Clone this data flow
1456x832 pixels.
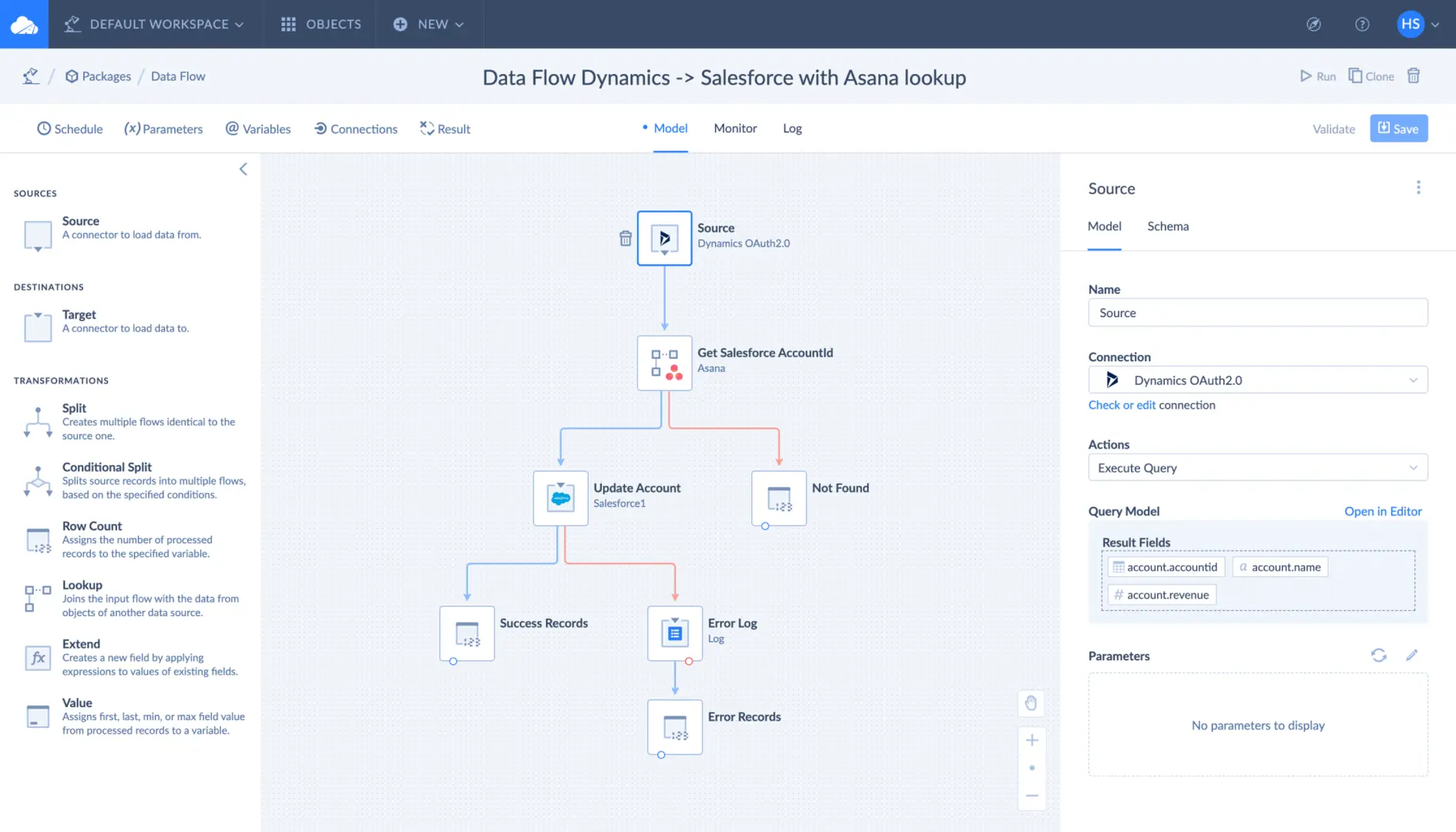[x=1371, y=76]
